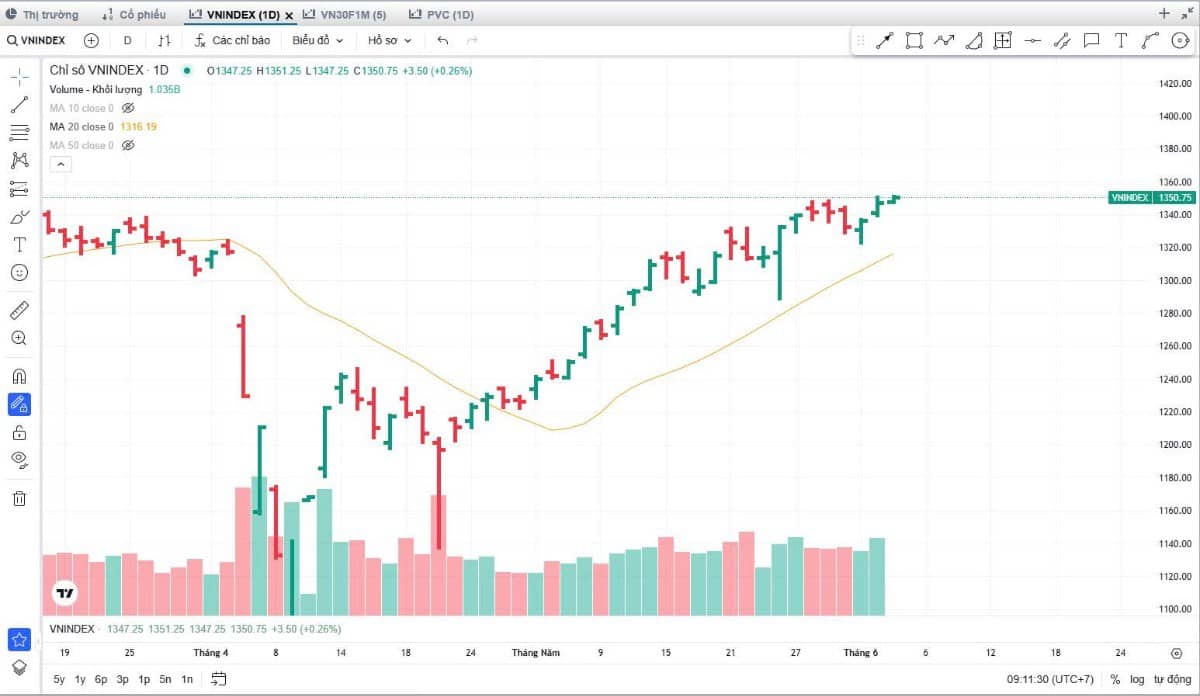This screenshot has height=696, width=1200.
Task: Open the go-to-date calendar icon
Action: [x=219, y=679]
